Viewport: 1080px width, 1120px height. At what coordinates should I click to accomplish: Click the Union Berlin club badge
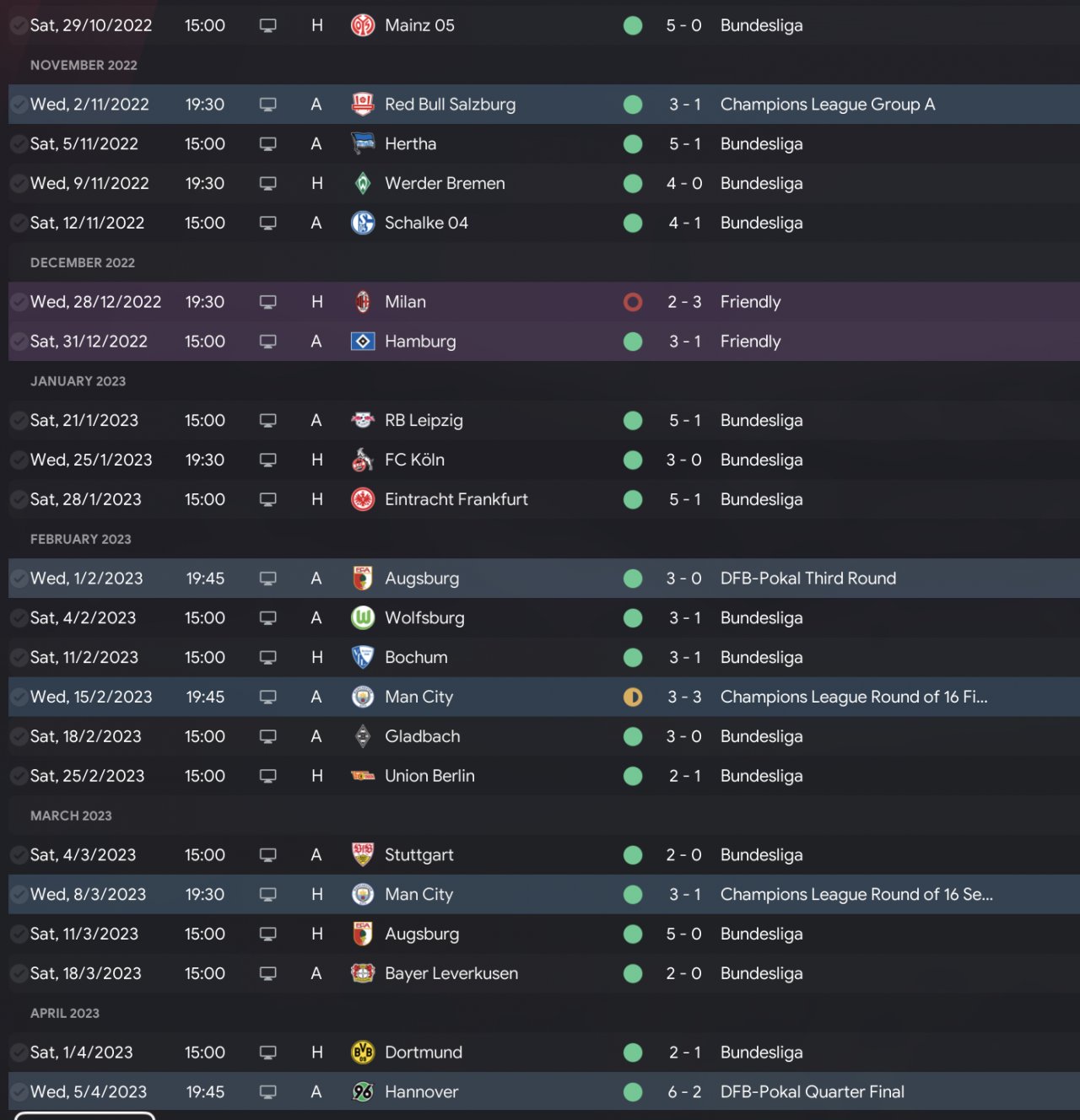(363, 776)
